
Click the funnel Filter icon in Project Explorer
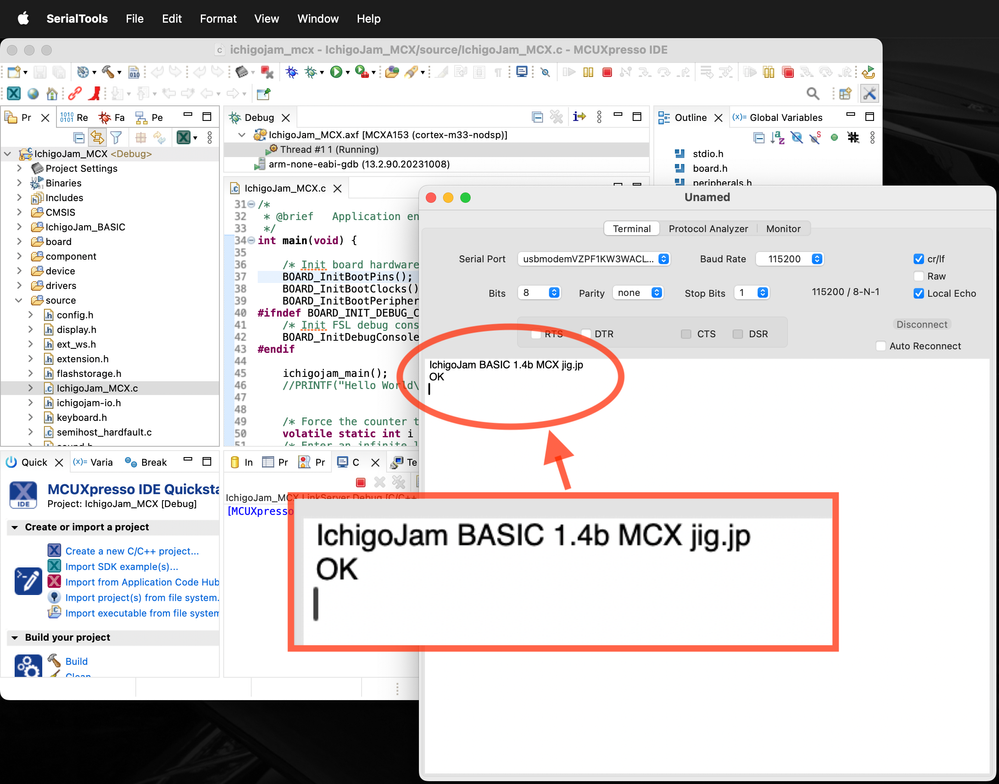[x=116, y=138]
